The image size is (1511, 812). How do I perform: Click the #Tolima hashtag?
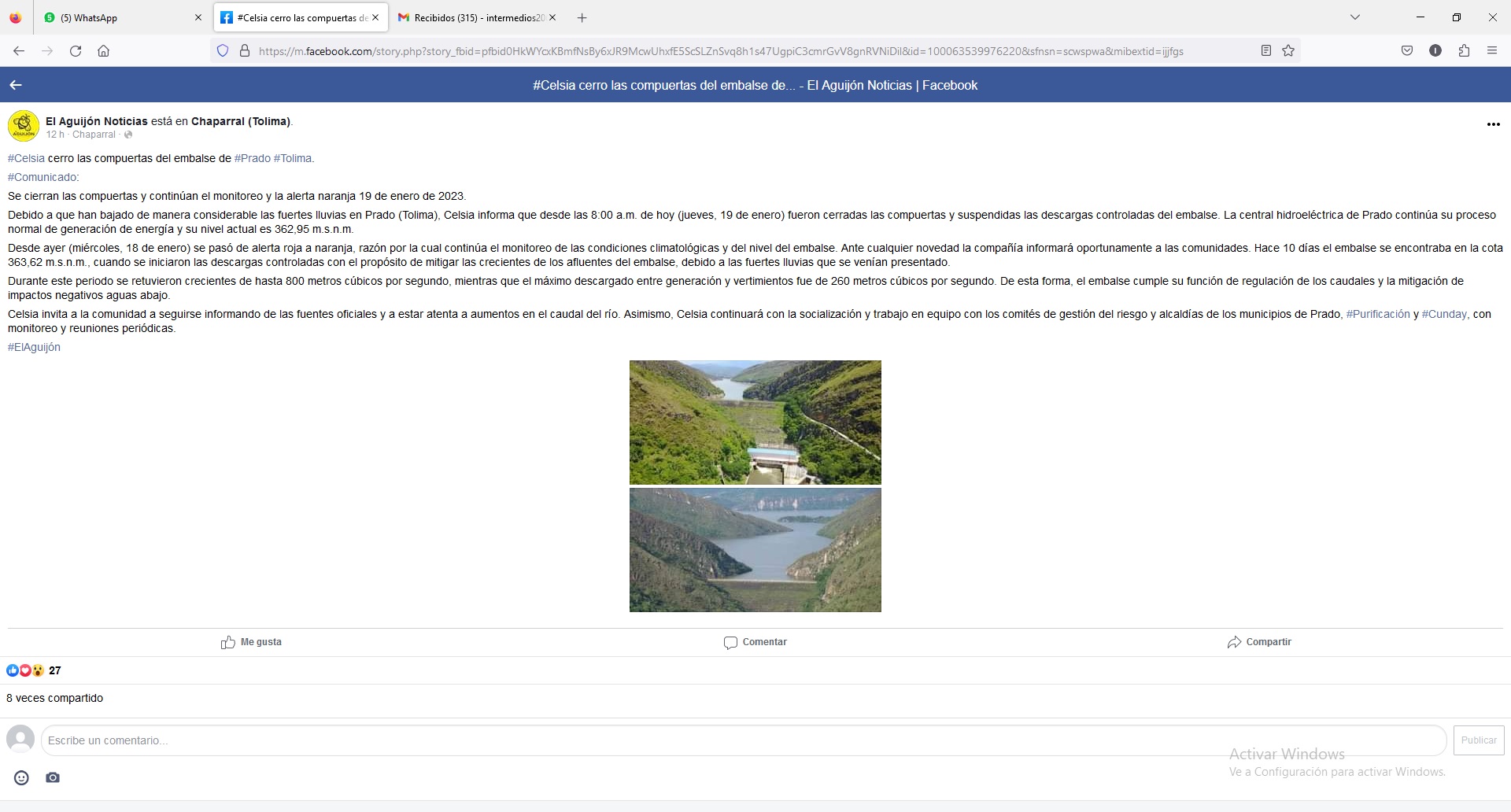[x=294, y=158]
